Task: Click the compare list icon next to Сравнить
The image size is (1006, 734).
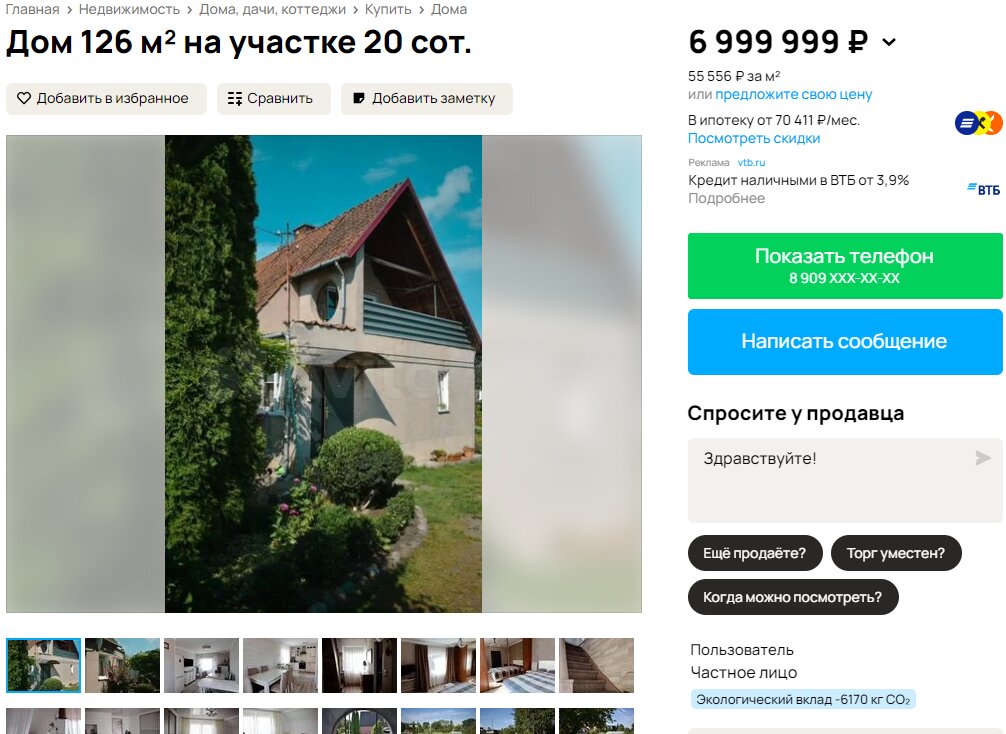Action: [235, 98]
